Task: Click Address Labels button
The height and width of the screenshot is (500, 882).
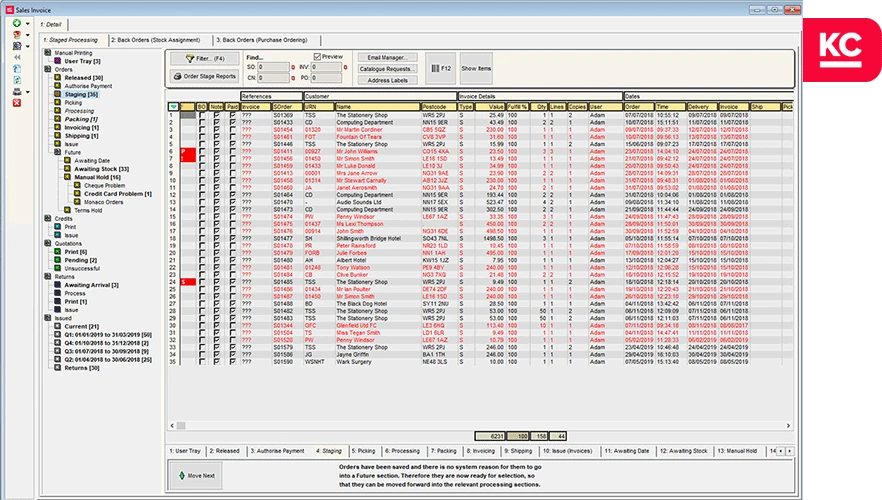Action: [x=387, y=80]
